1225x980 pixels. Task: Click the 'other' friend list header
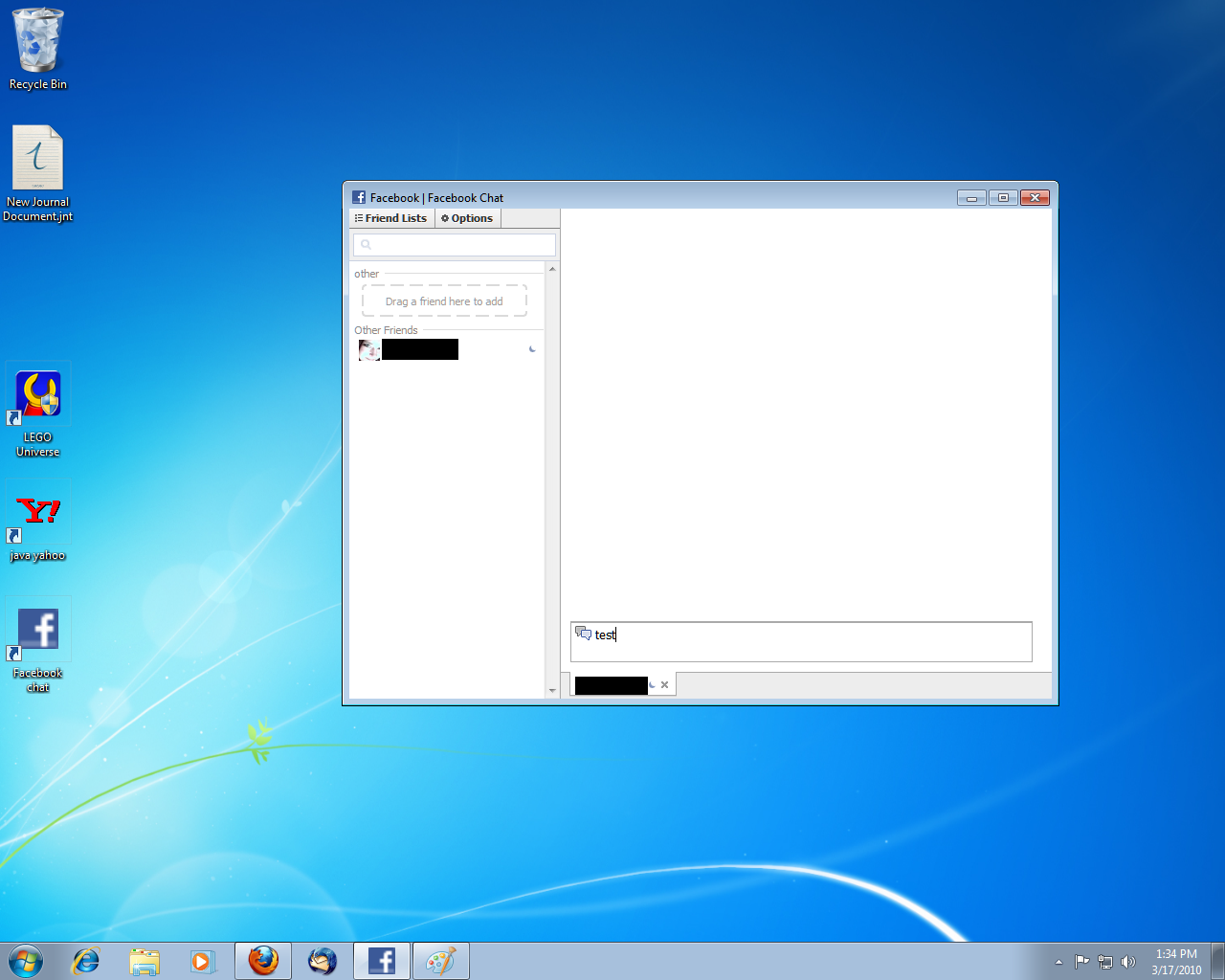pos(367,274)
